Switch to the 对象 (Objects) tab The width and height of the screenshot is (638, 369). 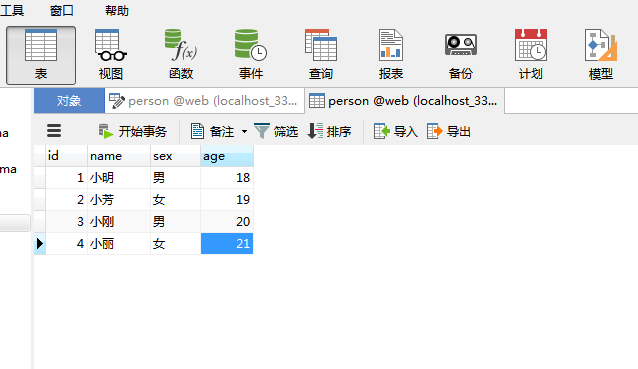click(x=69, y=100)
